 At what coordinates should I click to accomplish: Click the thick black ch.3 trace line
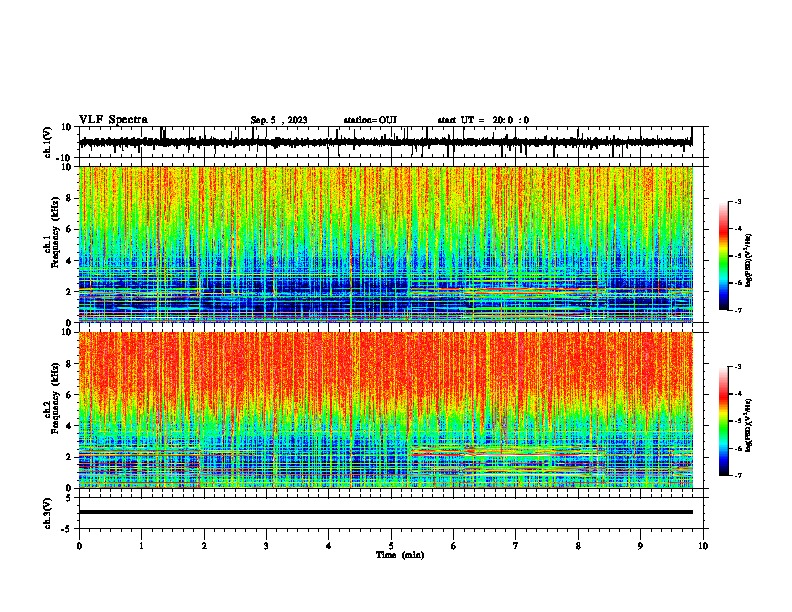pos(386,512)
